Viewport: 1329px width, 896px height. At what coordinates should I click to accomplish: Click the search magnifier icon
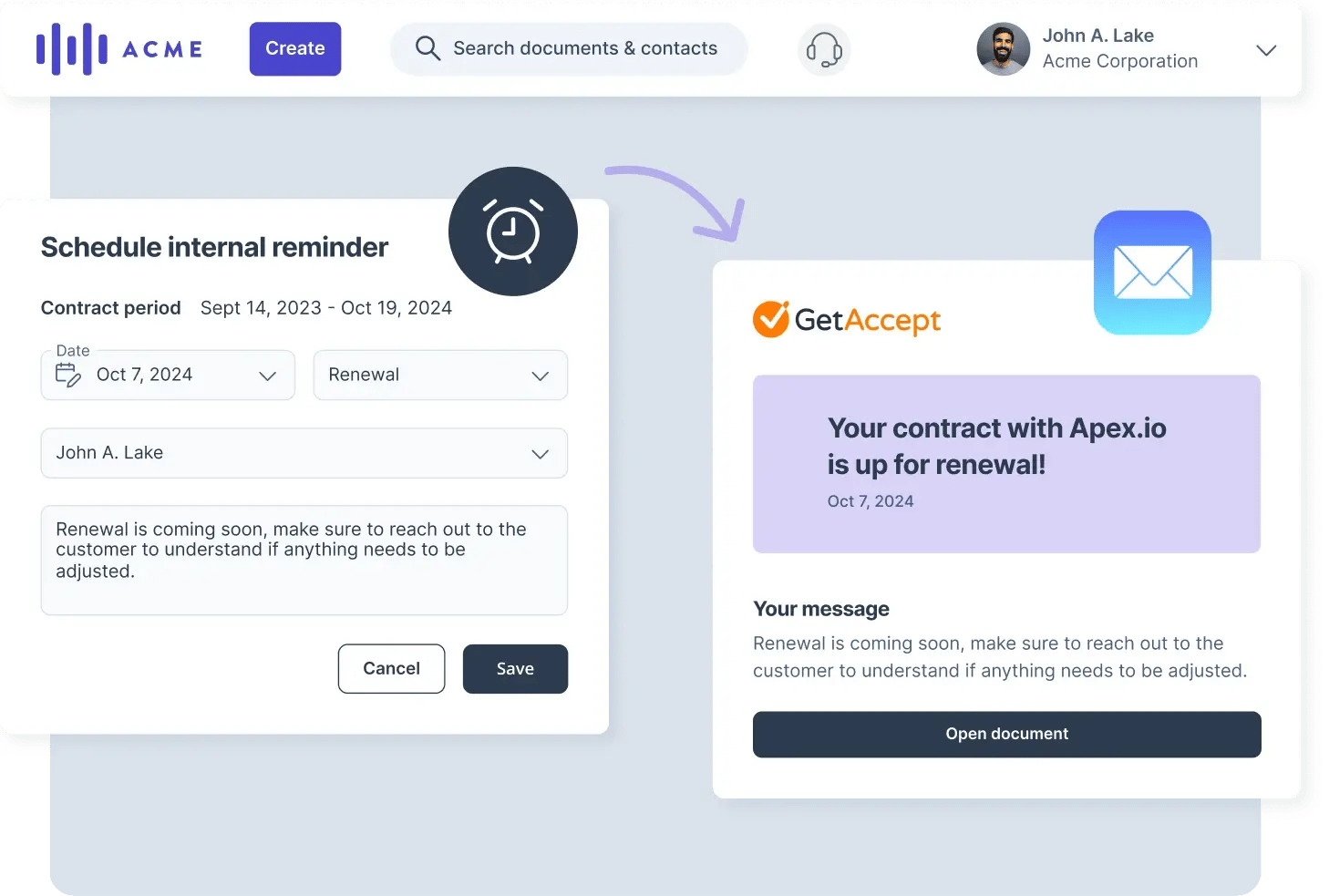pos(428,48)
